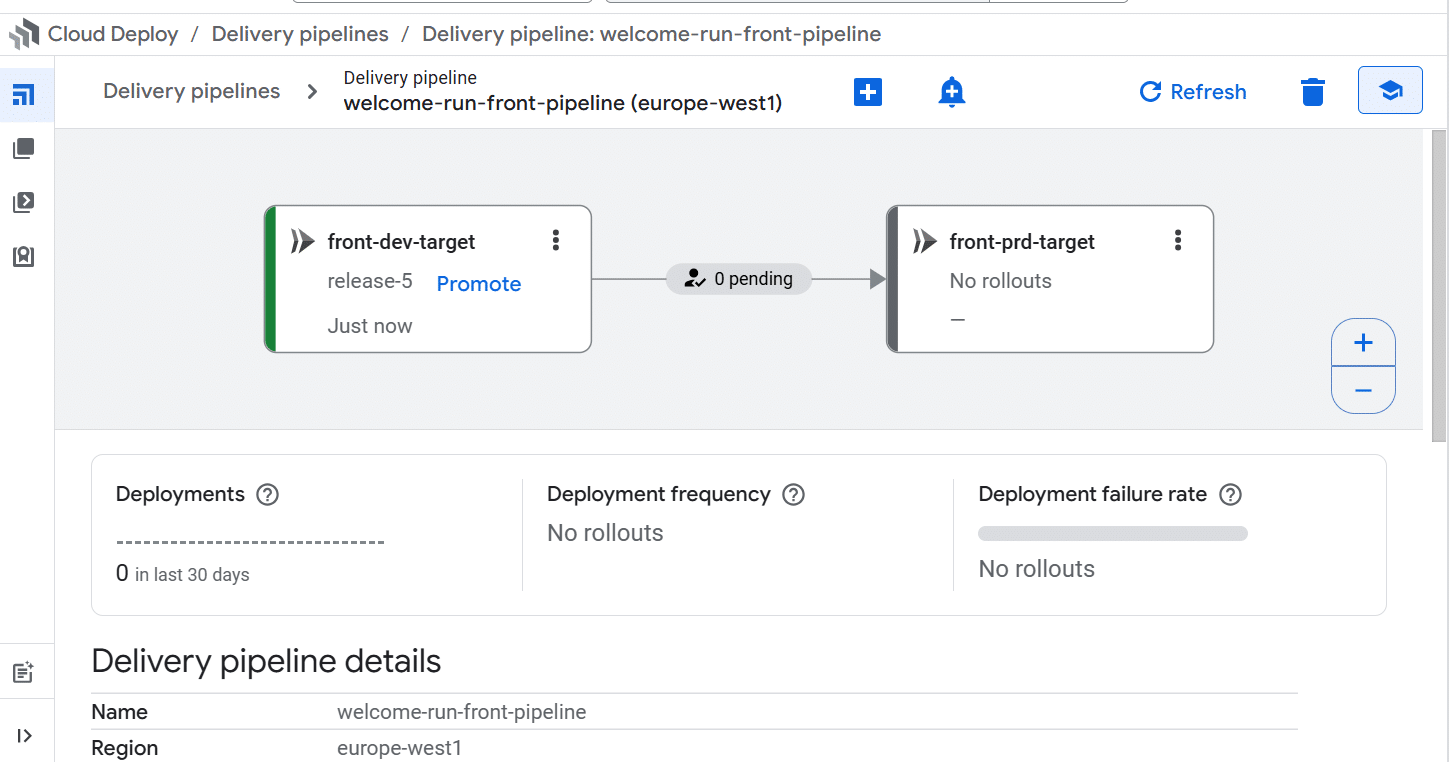Screen dimensions: 1449x762
Task: Zoom out the pipeline graph
Action: click(x=1363, y=390)
